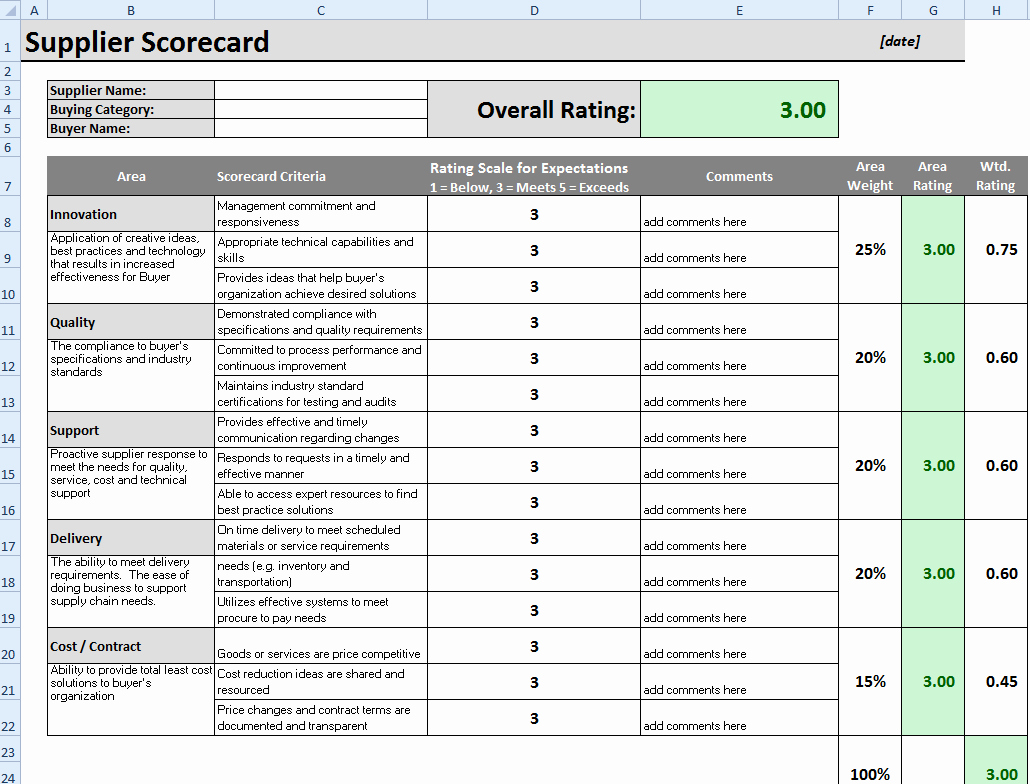Click the 0.45 weighted rating cell

click(996, 682)
